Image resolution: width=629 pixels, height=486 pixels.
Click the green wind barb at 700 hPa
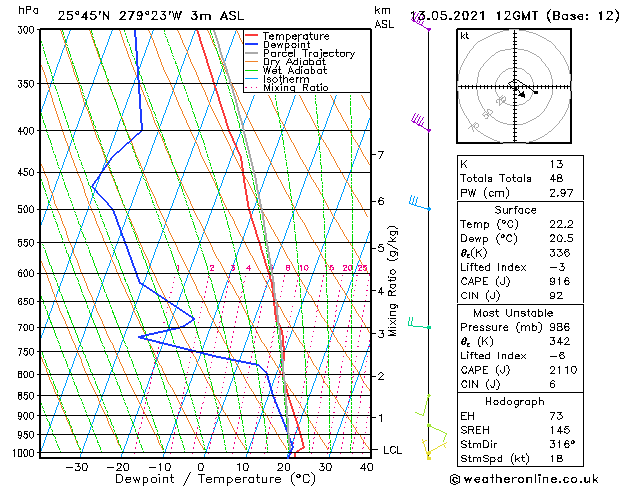tap(419, 323)
